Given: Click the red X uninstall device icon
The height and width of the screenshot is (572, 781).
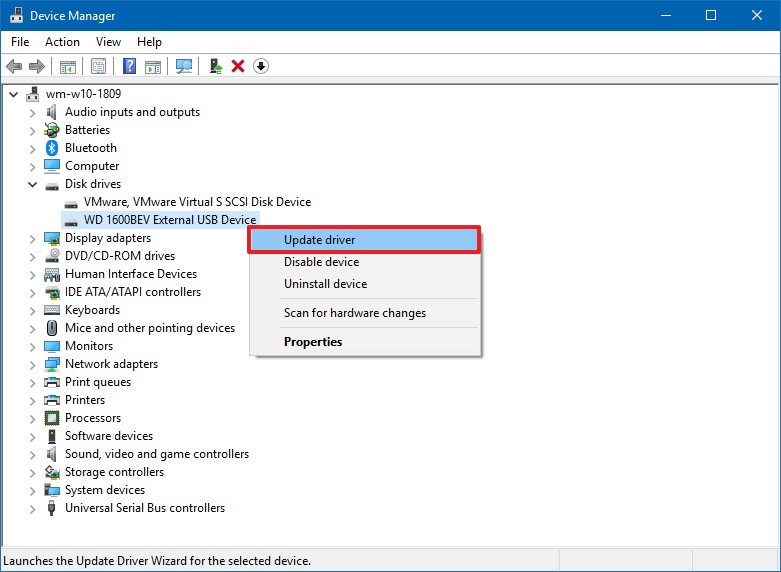Looking at the screenshot, I should click(238, 66).
